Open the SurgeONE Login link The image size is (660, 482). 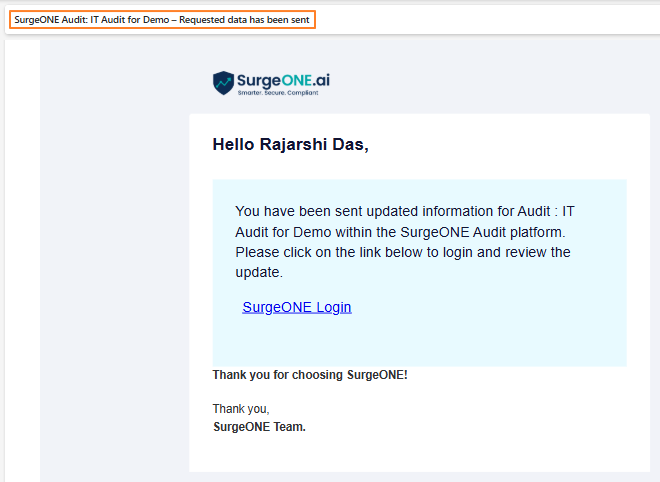[297, 307]
